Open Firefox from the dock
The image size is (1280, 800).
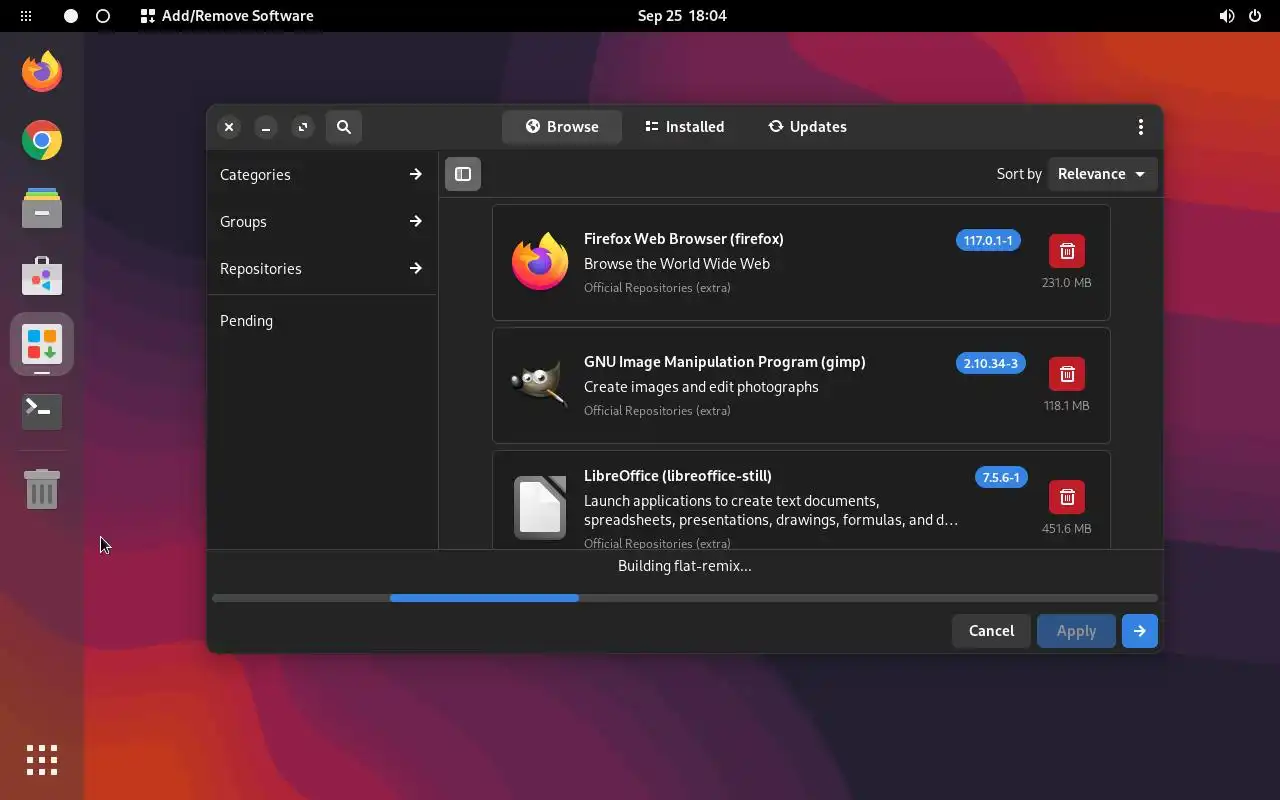[x=42, y=72]
